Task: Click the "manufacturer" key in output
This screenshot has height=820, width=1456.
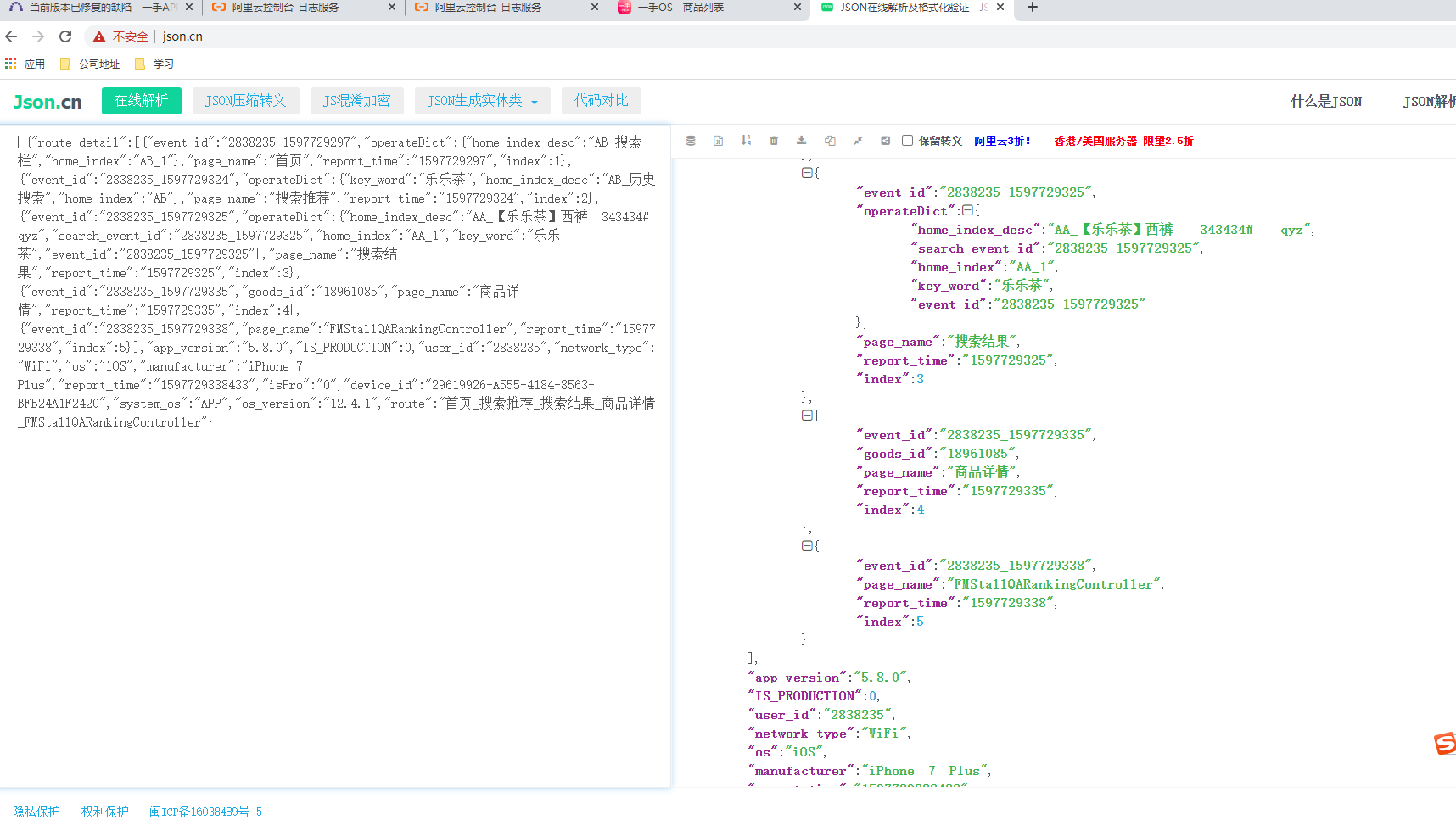Action: point(801,771)
